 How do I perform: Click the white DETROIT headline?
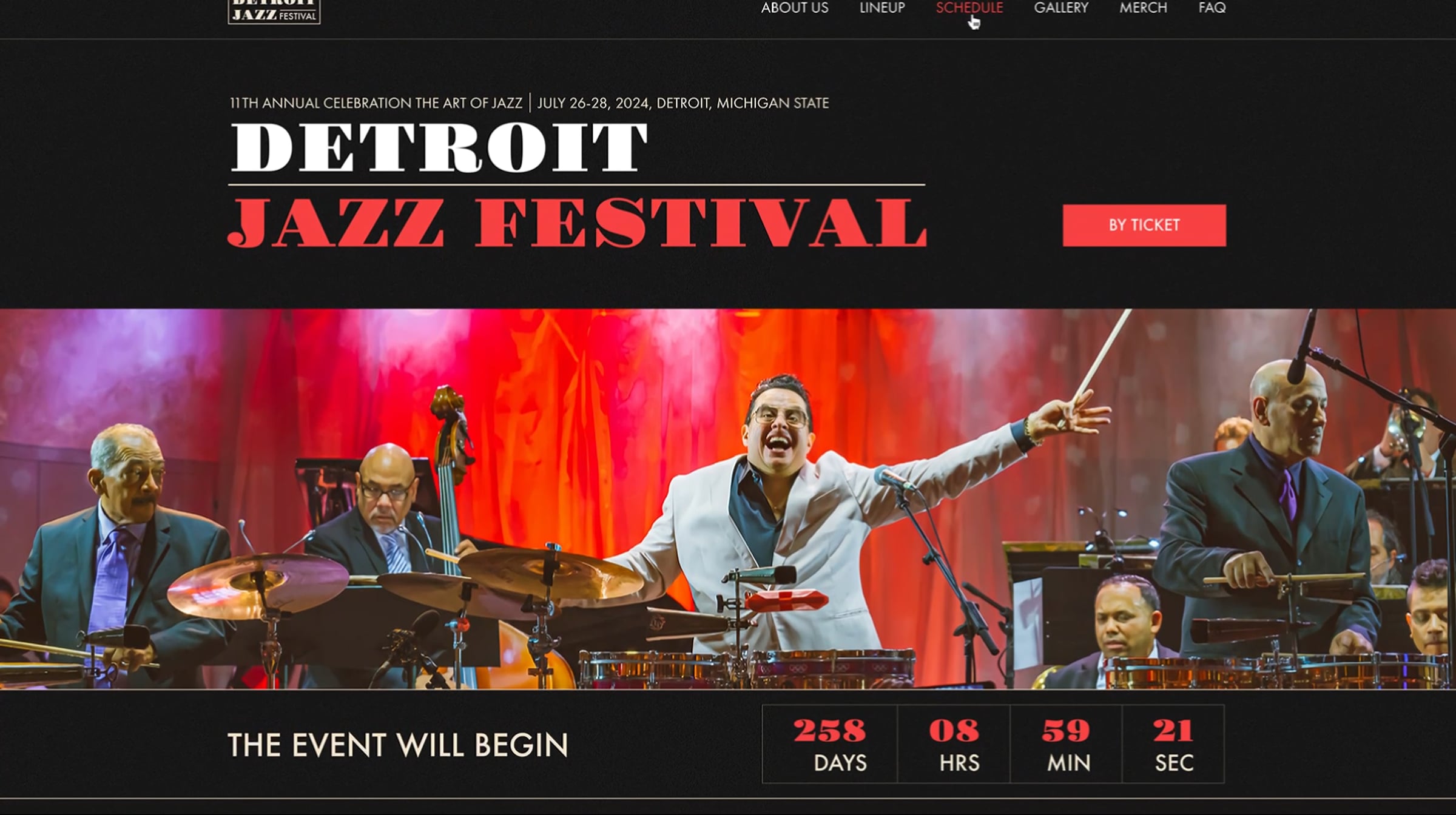[x=439, y=147]
